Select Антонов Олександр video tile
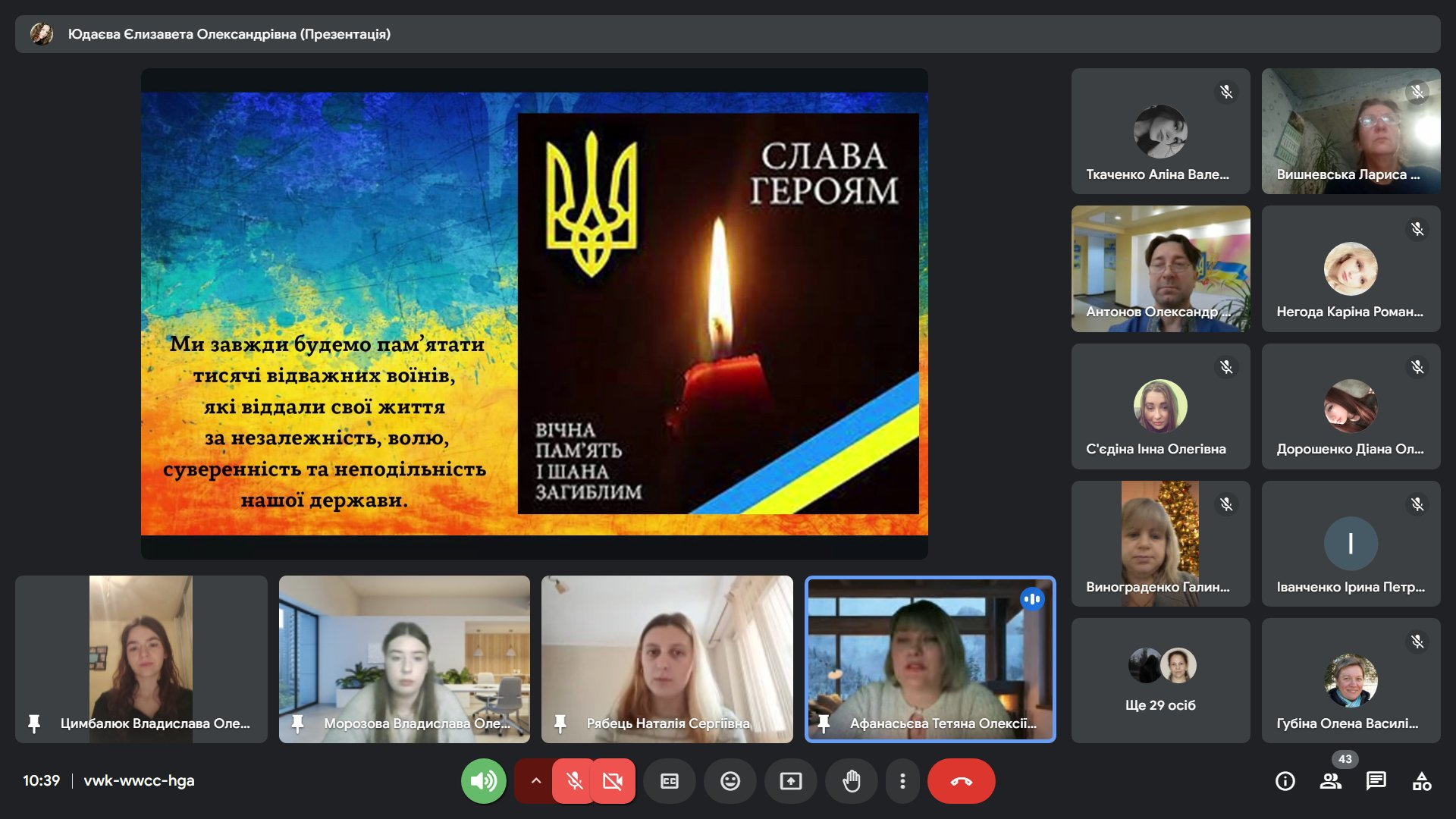This screenshot has width=1456, height=819. pos(1160,268)
